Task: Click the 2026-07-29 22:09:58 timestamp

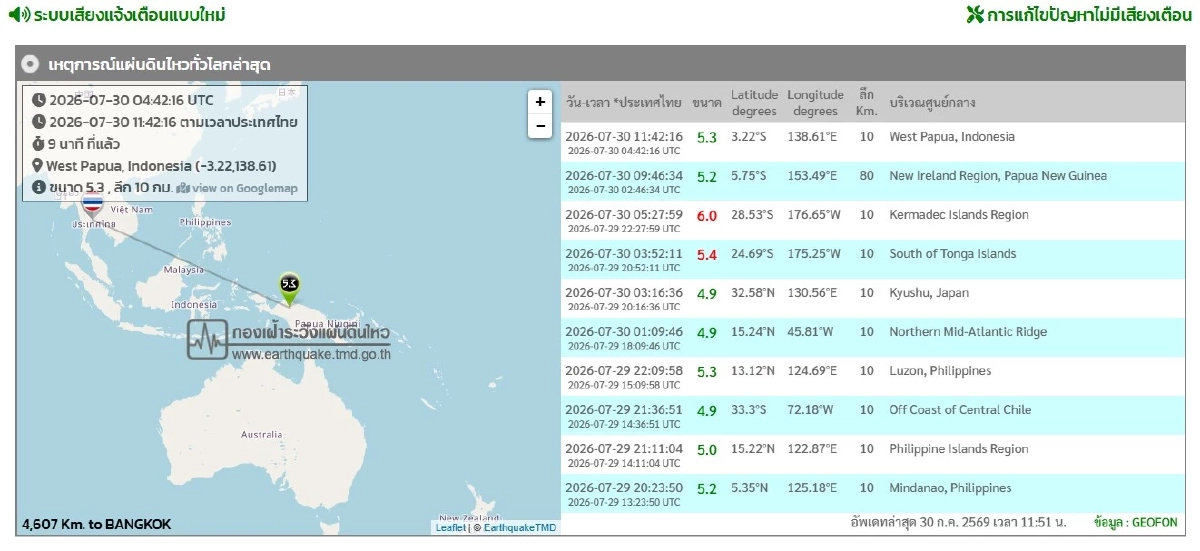Action: pyautogui.click(x=624, y=370)
